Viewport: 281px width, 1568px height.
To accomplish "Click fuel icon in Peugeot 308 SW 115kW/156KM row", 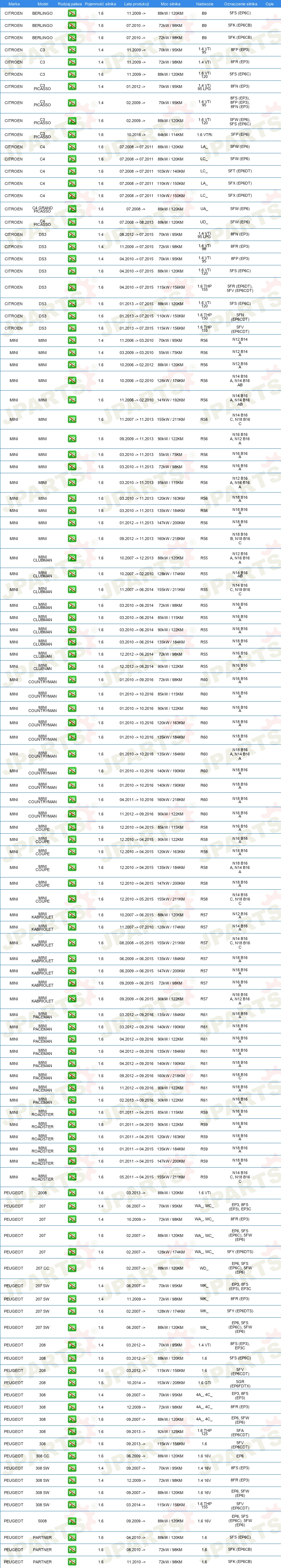I will point(72,1505).
